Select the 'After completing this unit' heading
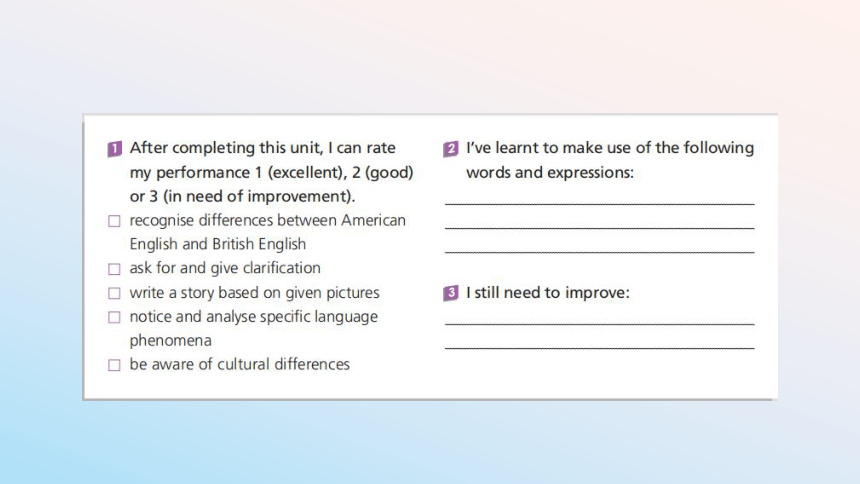The width and height of the screenshot is (860, 484). coord(271,172)
